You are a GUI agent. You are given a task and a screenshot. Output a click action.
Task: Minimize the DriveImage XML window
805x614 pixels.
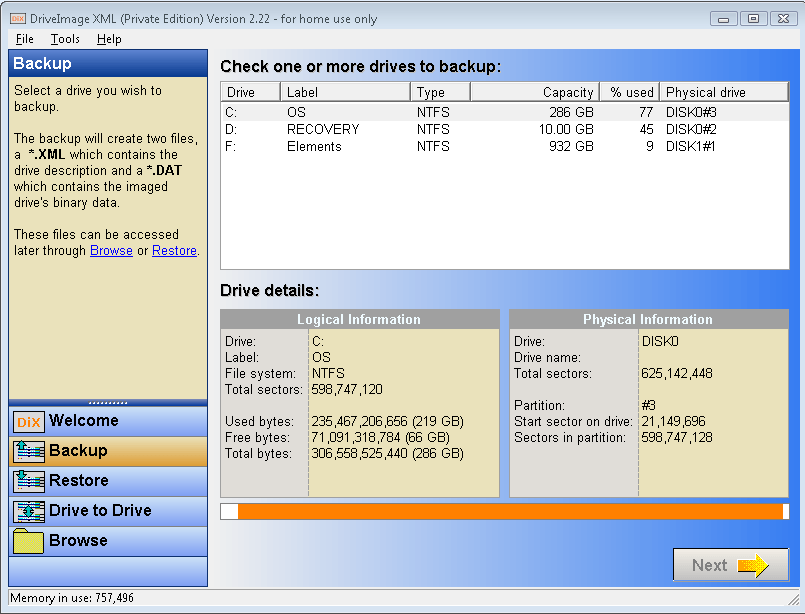pyautogui.click(x=724, y=19)
